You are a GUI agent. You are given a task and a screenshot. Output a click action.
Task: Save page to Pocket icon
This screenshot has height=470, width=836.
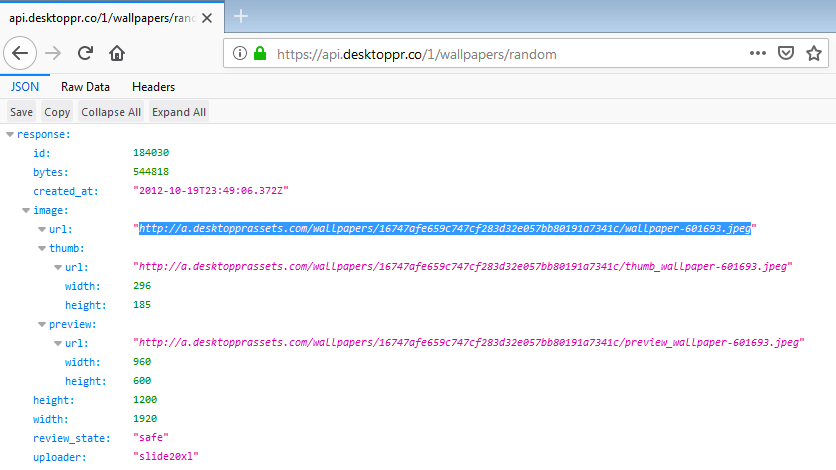786,53
